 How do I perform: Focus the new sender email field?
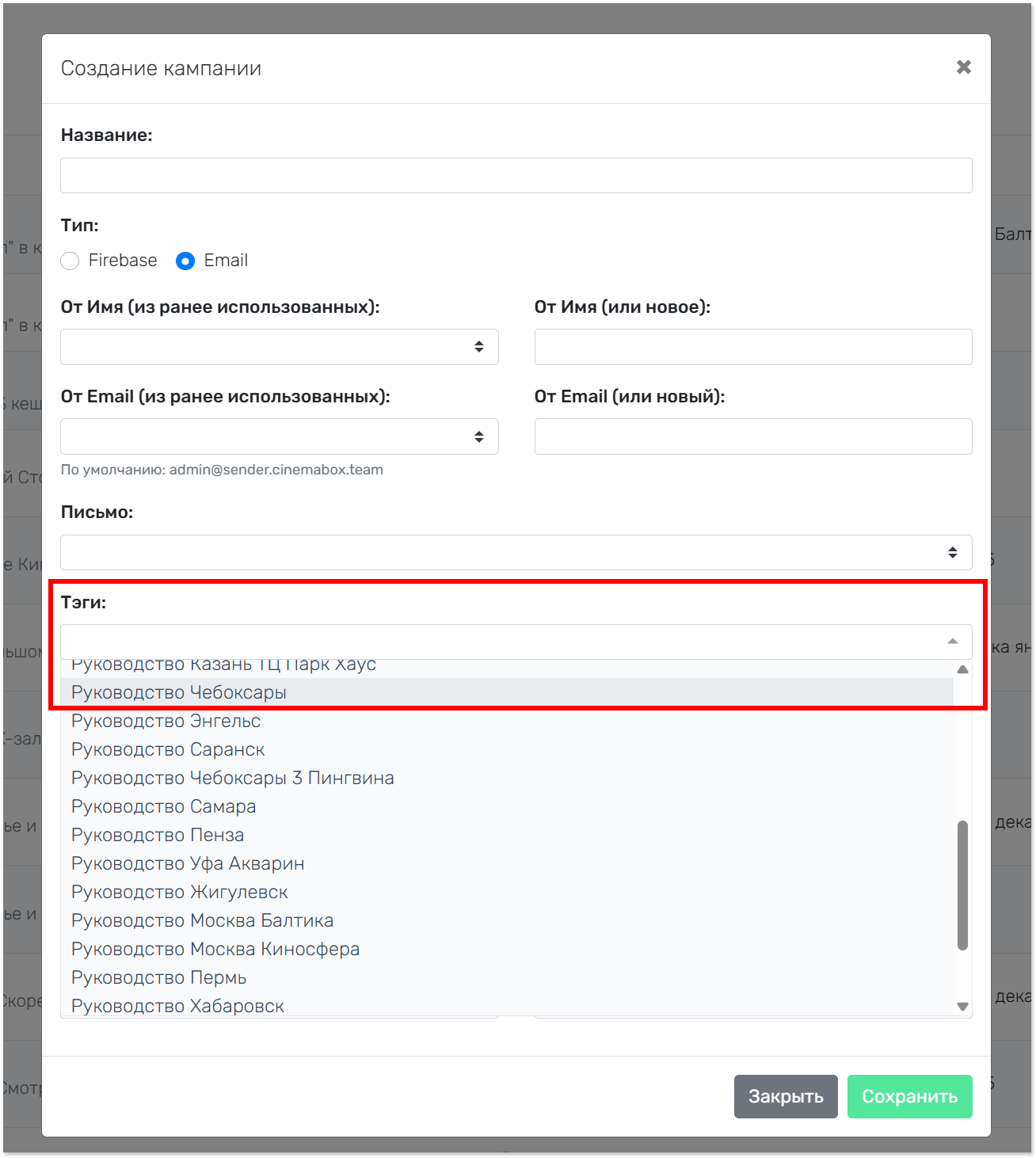pos(752,436)
